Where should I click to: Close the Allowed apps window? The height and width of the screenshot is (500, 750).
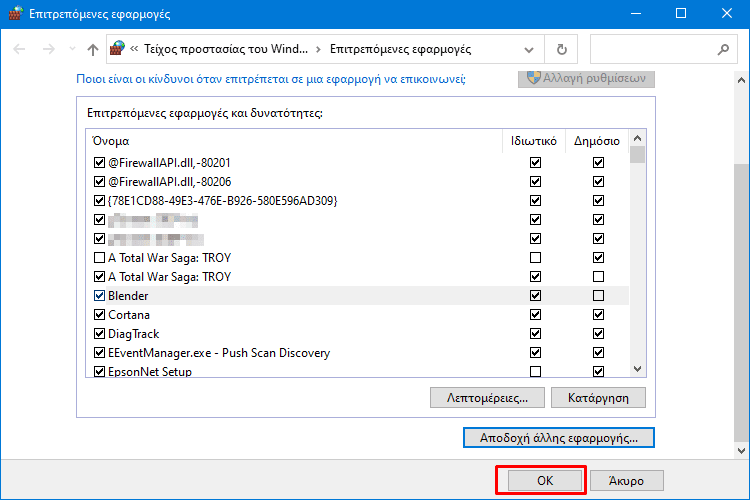(x=727, y=13)
